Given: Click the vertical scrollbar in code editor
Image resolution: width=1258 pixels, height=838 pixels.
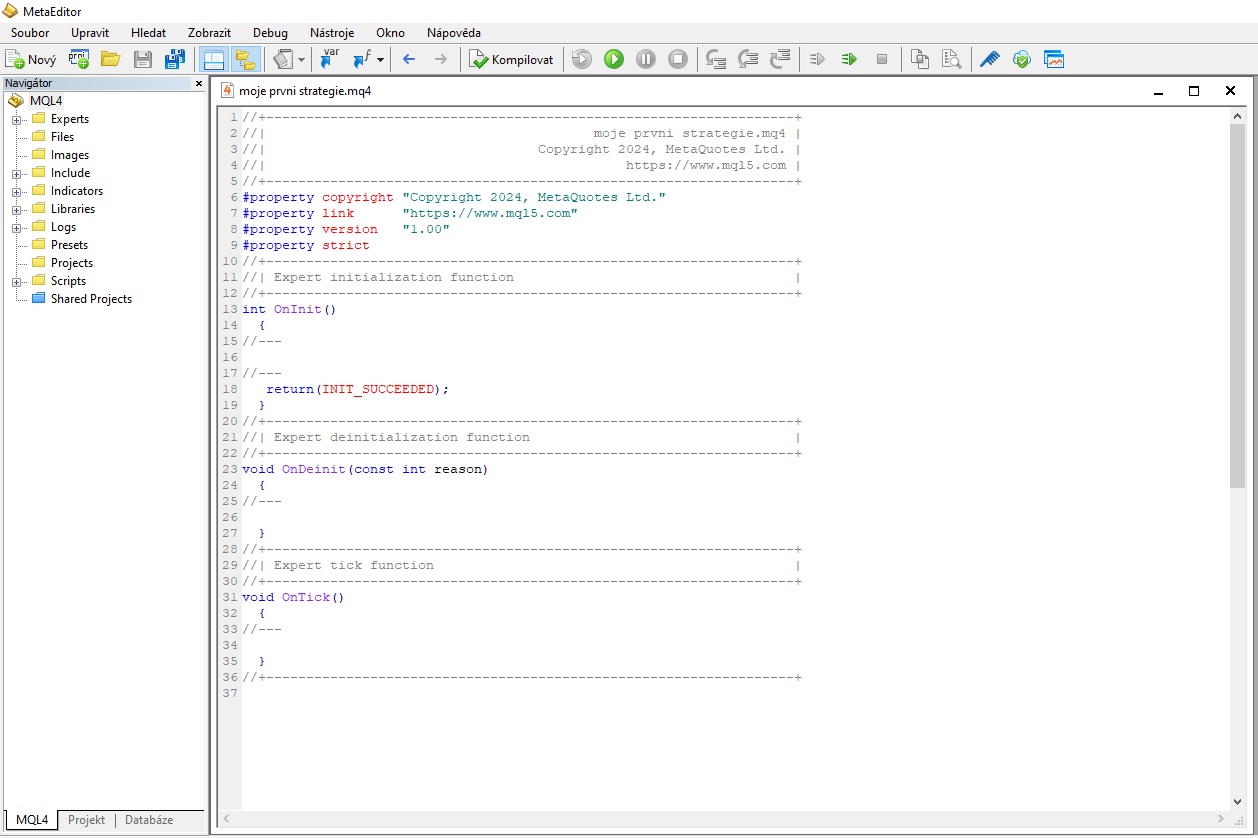Looking at the screenshot, I should point(1238,300).
